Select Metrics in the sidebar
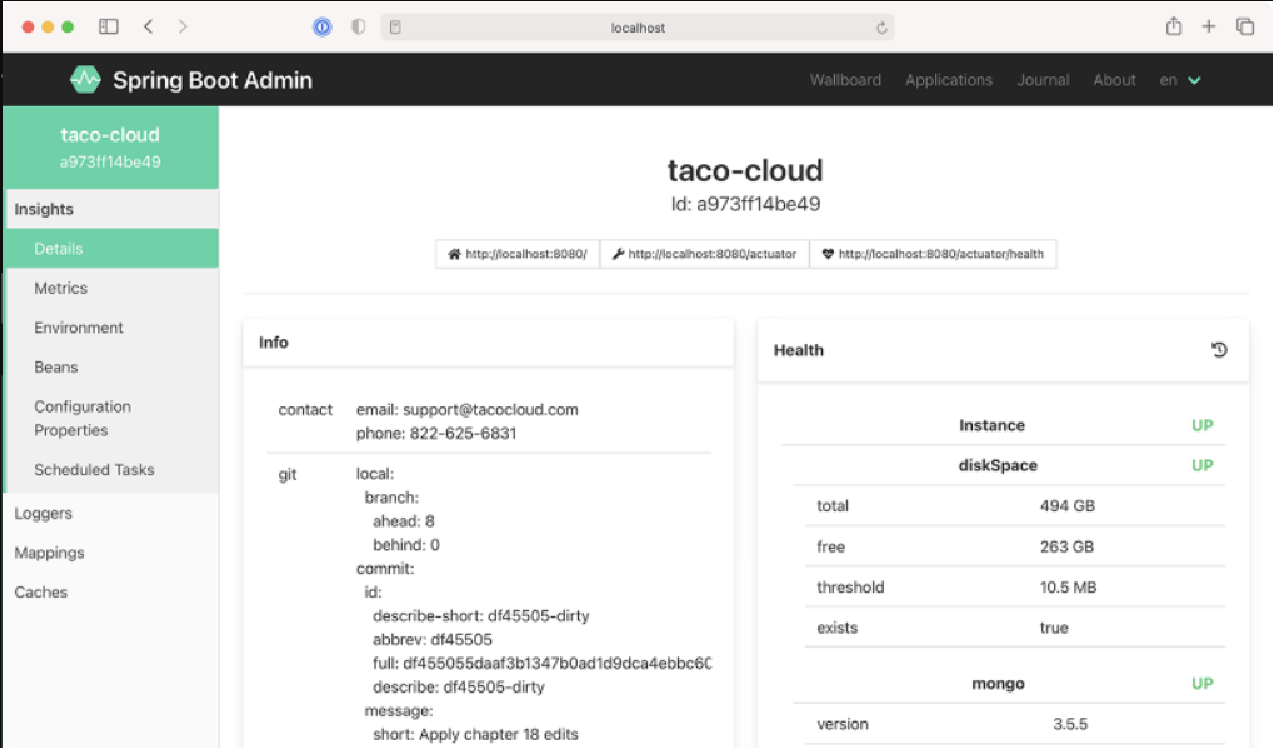 click(112, 288)
